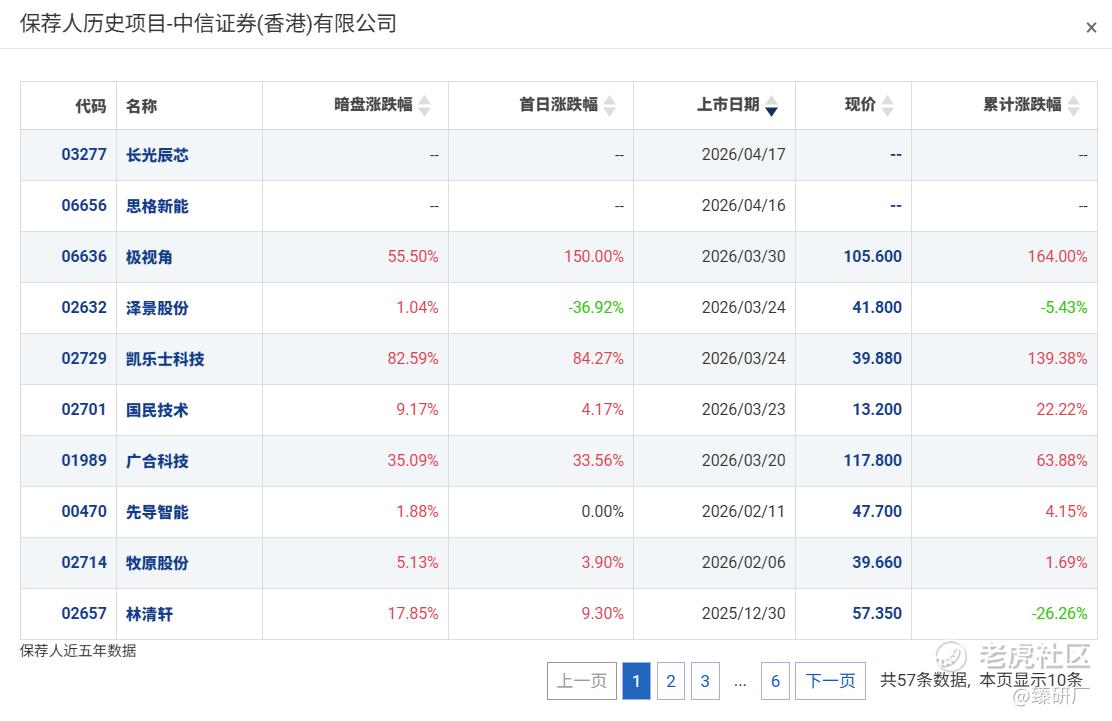Select the 保荐人近五年数据 note
The image size is (1112, 721).
coord(78,651)
